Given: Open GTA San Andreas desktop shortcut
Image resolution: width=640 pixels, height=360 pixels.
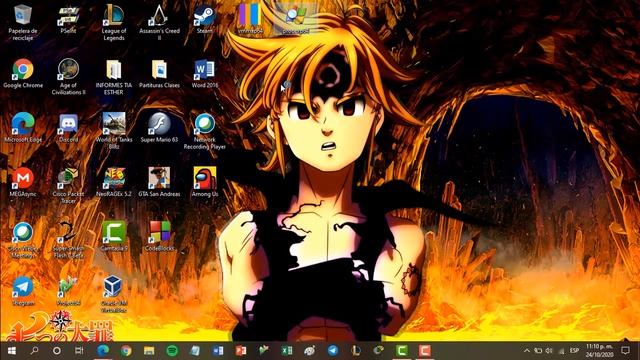Looking at the screenshot, I should click(x=159, y=182).
